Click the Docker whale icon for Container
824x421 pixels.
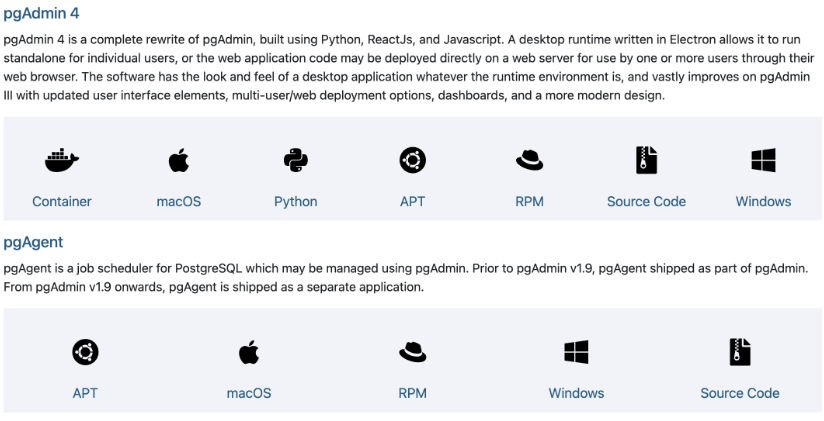pos(62,160)
